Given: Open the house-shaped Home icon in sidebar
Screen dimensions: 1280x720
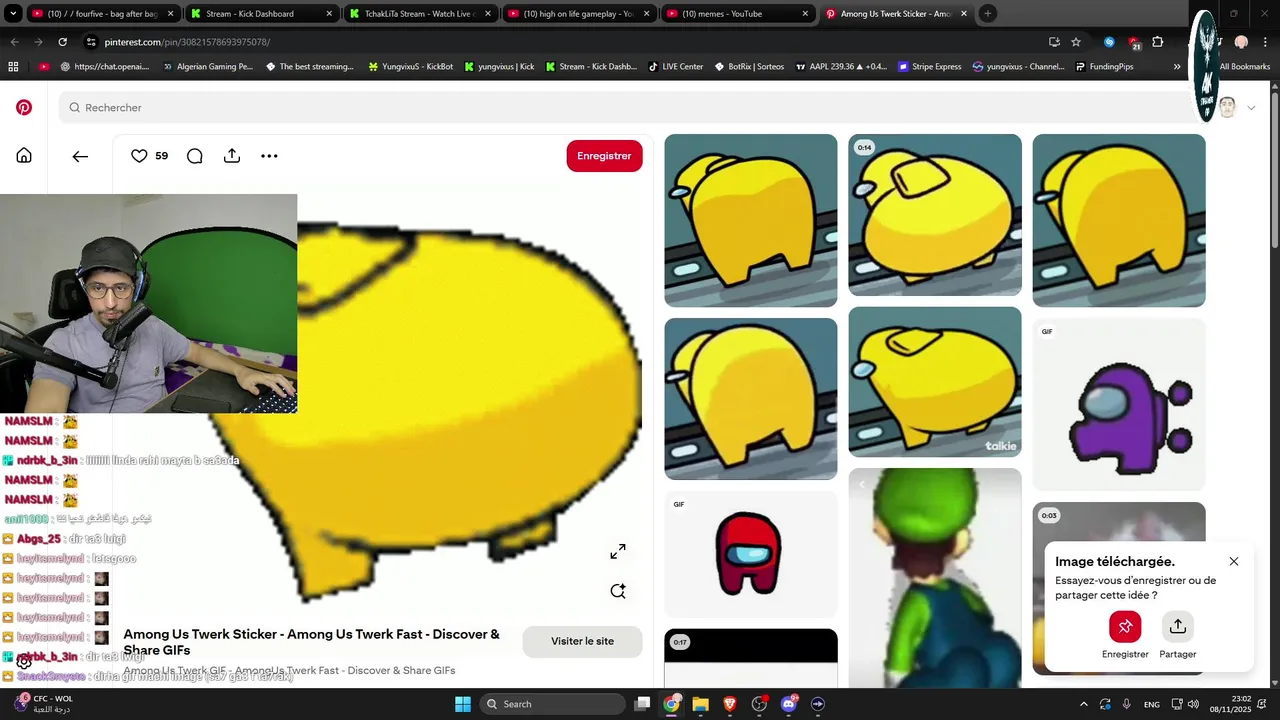Looking at the screenshot, I should [x=24, y=155].
